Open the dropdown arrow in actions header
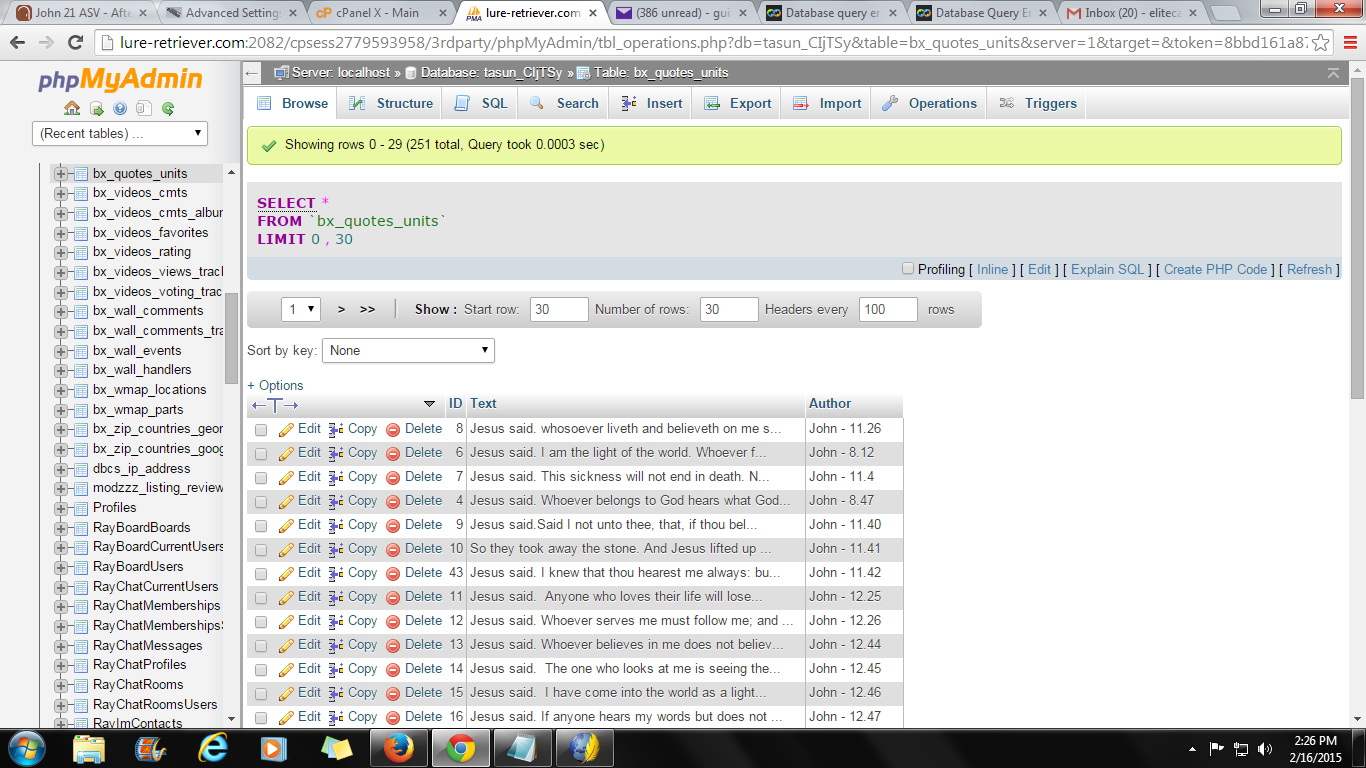Screen dimensions: 1366x768 click(x=430, y=404)
